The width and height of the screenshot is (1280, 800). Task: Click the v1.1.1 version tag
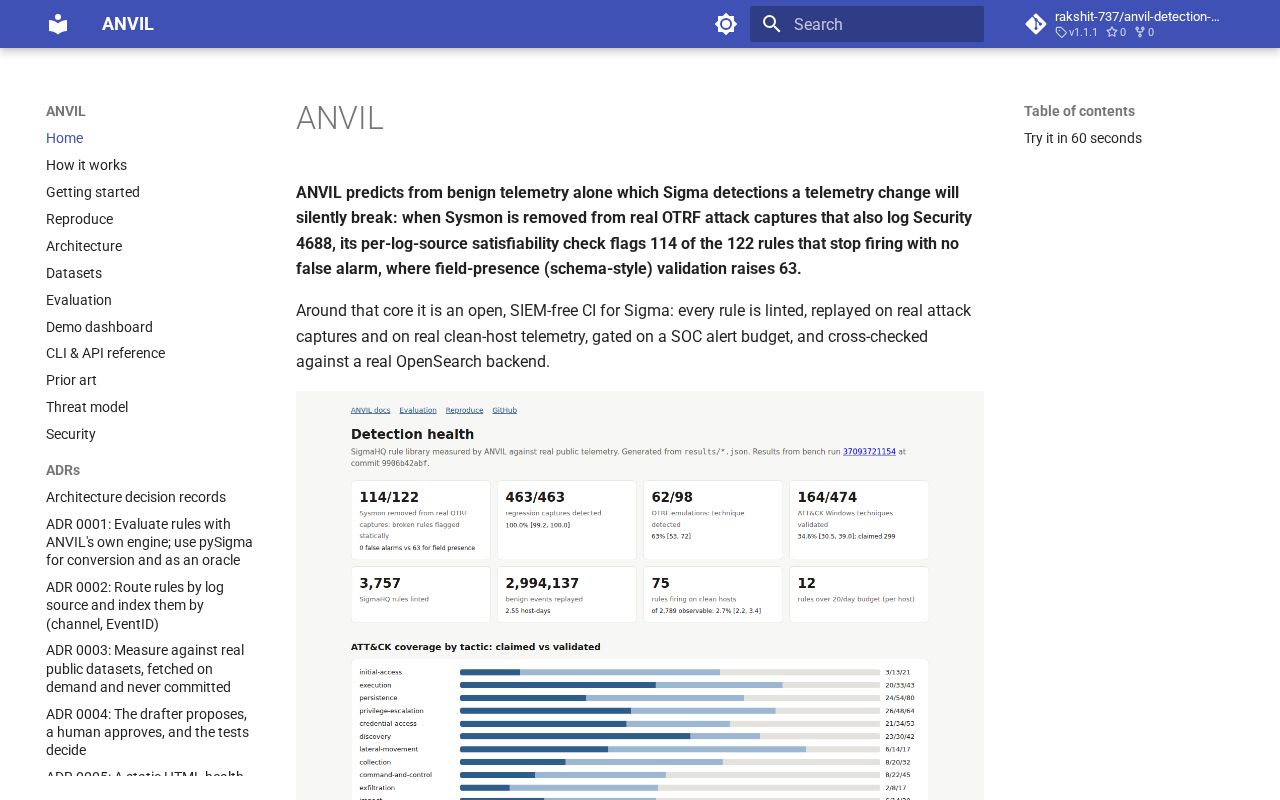click(1077, 32)
